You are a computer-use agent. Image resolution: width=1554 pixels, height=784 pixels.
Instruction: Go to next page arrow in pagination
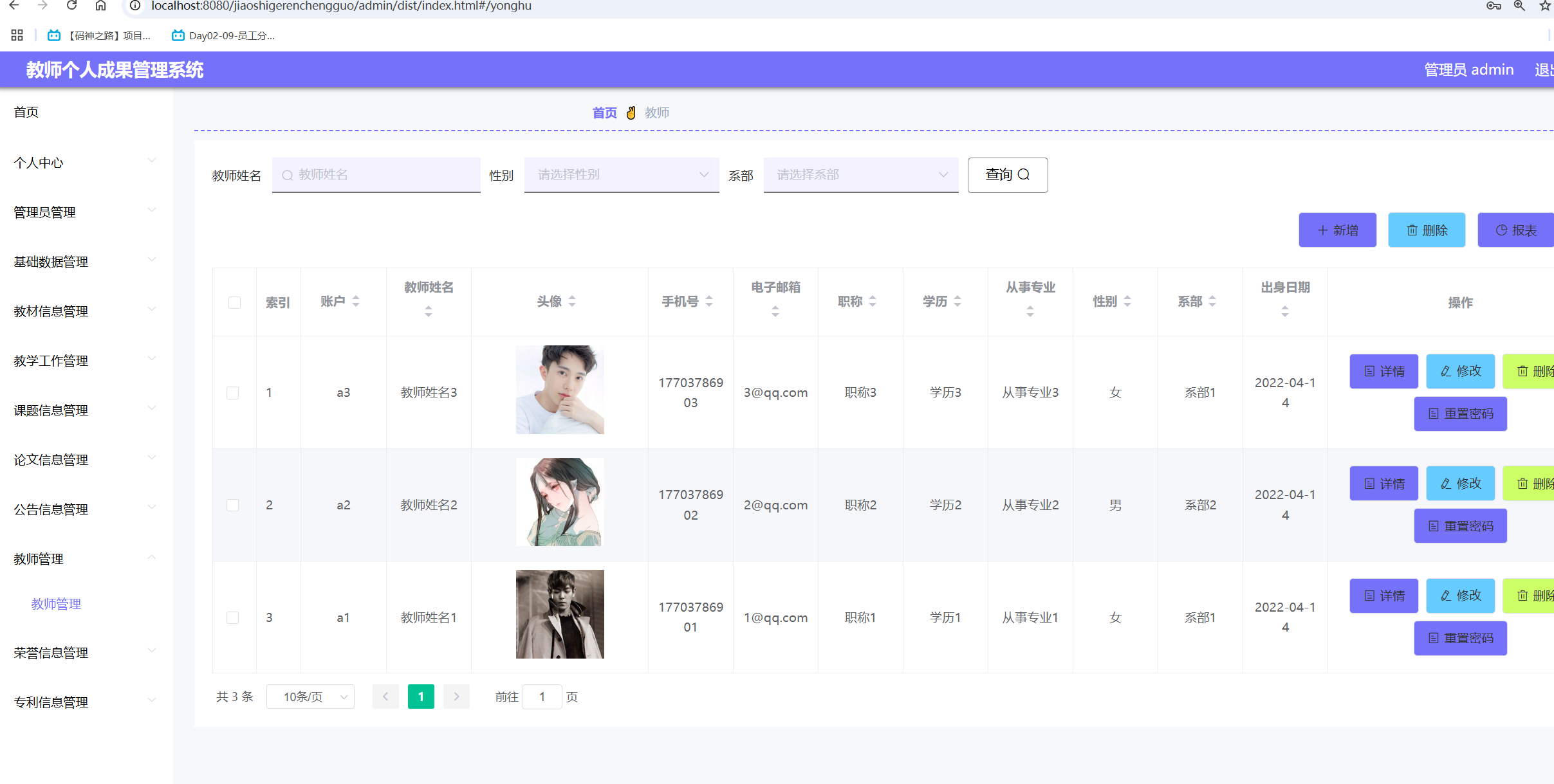pos(456,697)
